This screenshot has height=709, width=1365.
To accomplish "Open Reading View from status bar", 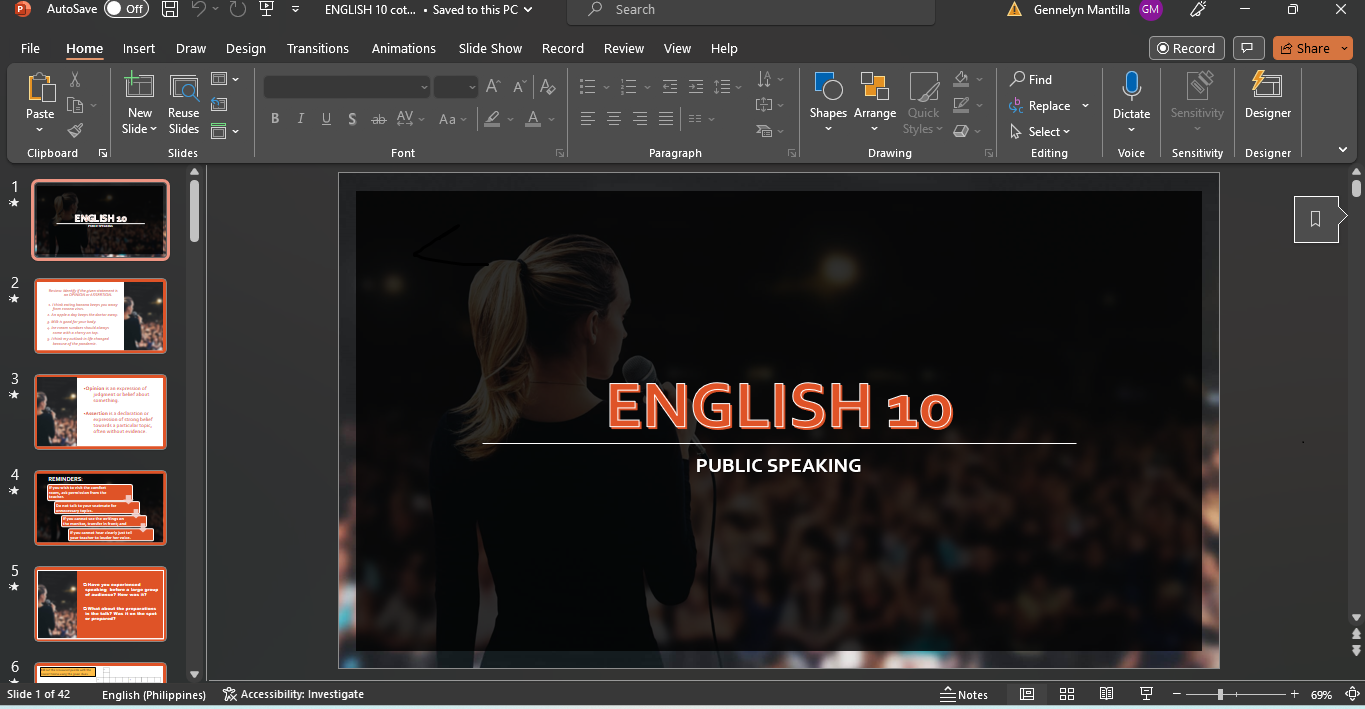I will tap(1106, 694).
